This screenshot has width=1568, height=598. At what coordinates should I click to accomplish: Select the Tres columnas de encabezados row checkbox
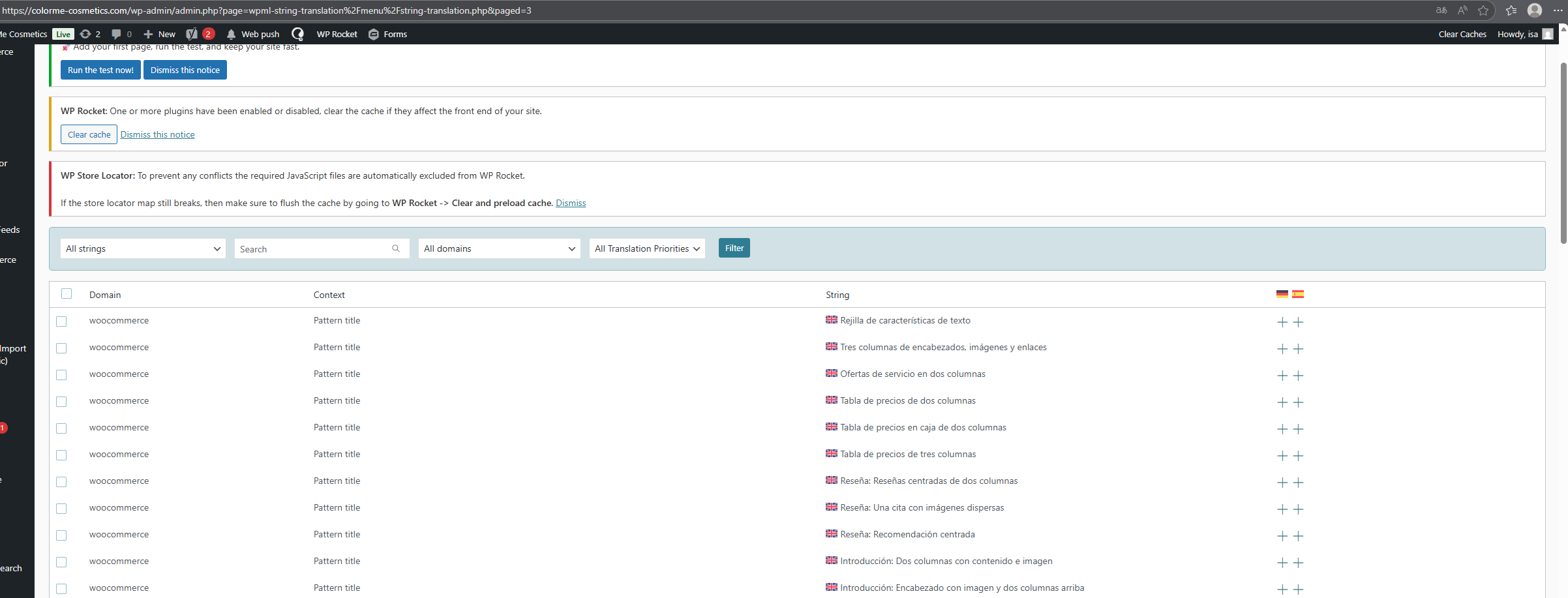[61, 348]
